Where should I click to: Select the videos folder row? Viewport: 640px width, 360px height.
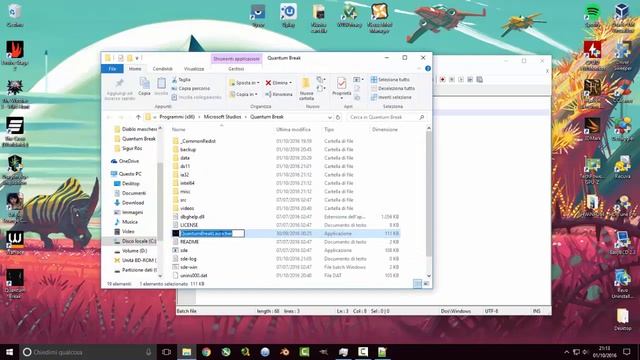pyautogui.click(x=285, y=209)
